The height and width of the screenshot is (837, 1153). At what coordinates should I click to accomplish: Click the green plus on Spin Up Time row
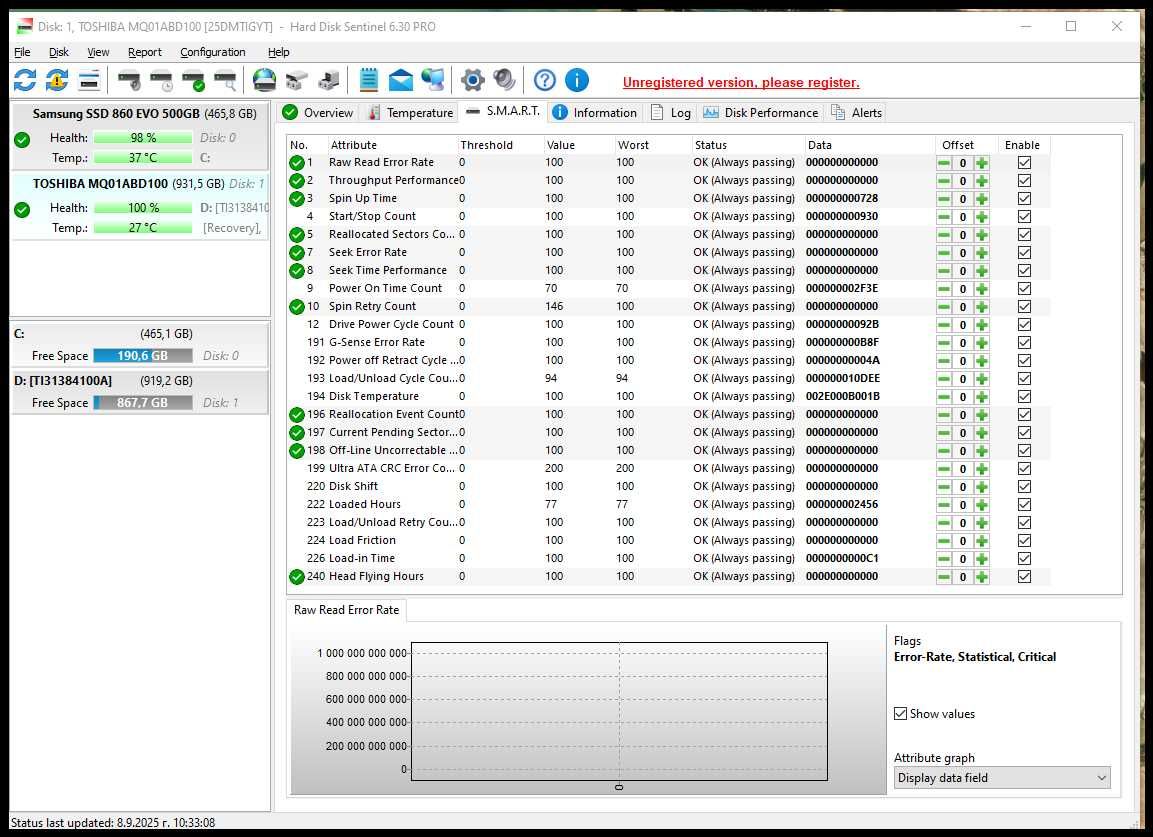(982, 199)
